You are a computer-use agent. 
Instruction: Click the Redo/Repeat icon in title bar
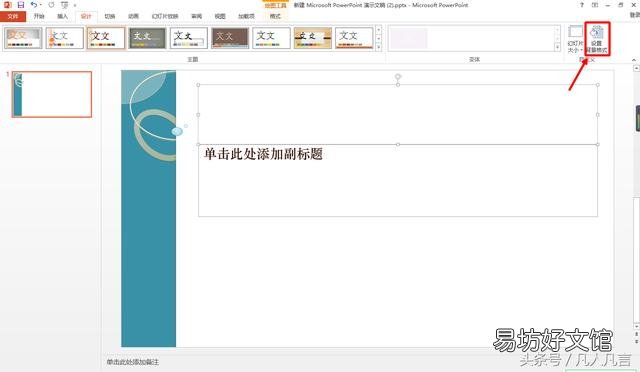pyautogui.click(x=51, y=5)
